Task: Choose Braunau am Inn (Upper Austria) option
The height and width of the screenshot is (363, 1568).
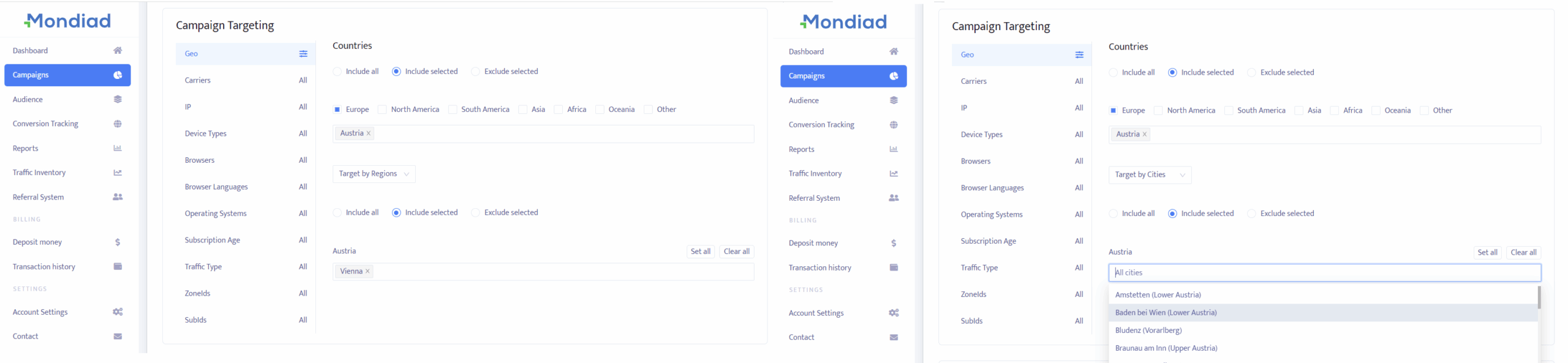Action: tap(1323, 348)
